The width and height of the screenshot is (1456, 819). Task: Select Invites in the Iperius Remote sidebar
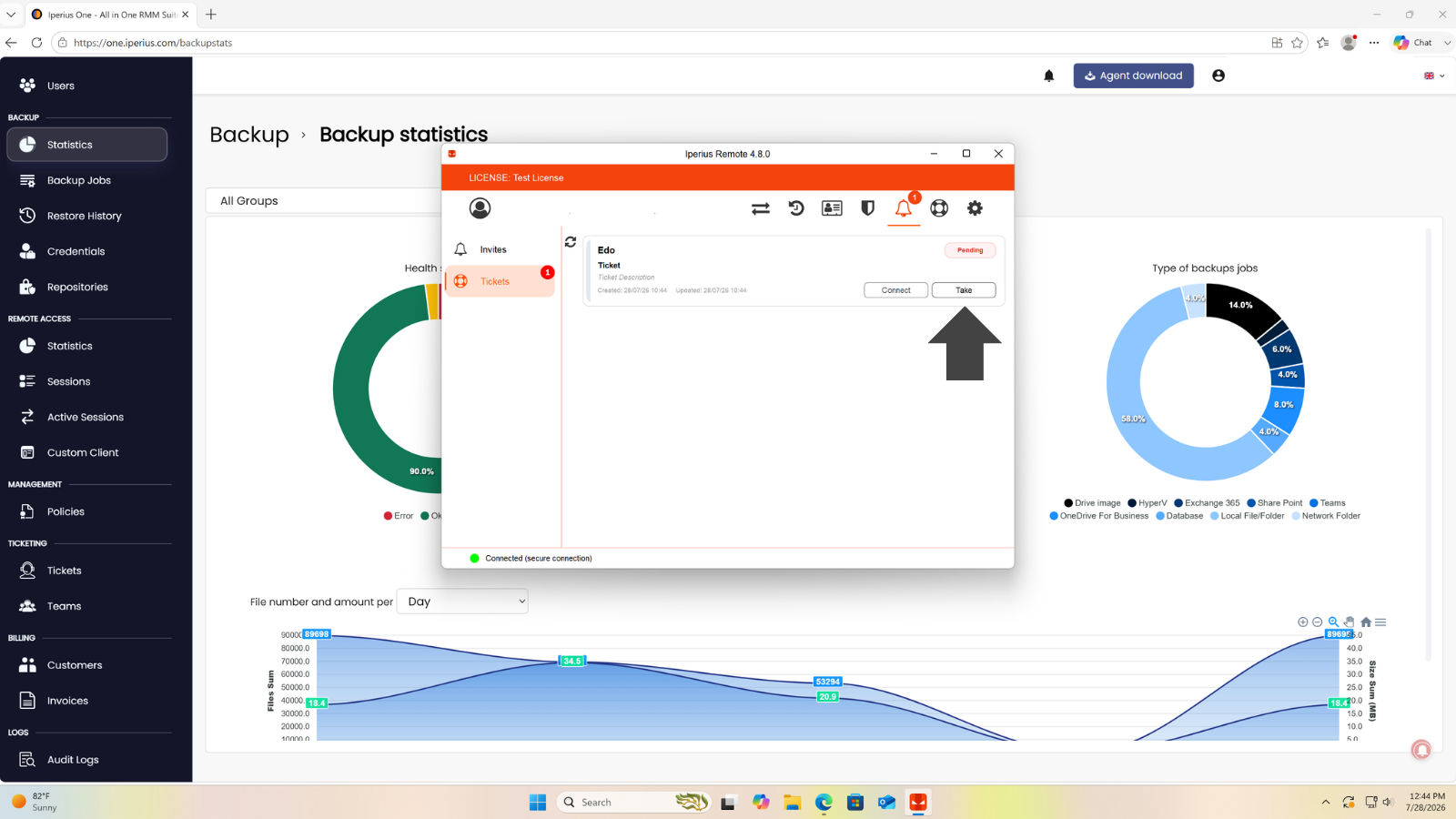coord(500,249)
